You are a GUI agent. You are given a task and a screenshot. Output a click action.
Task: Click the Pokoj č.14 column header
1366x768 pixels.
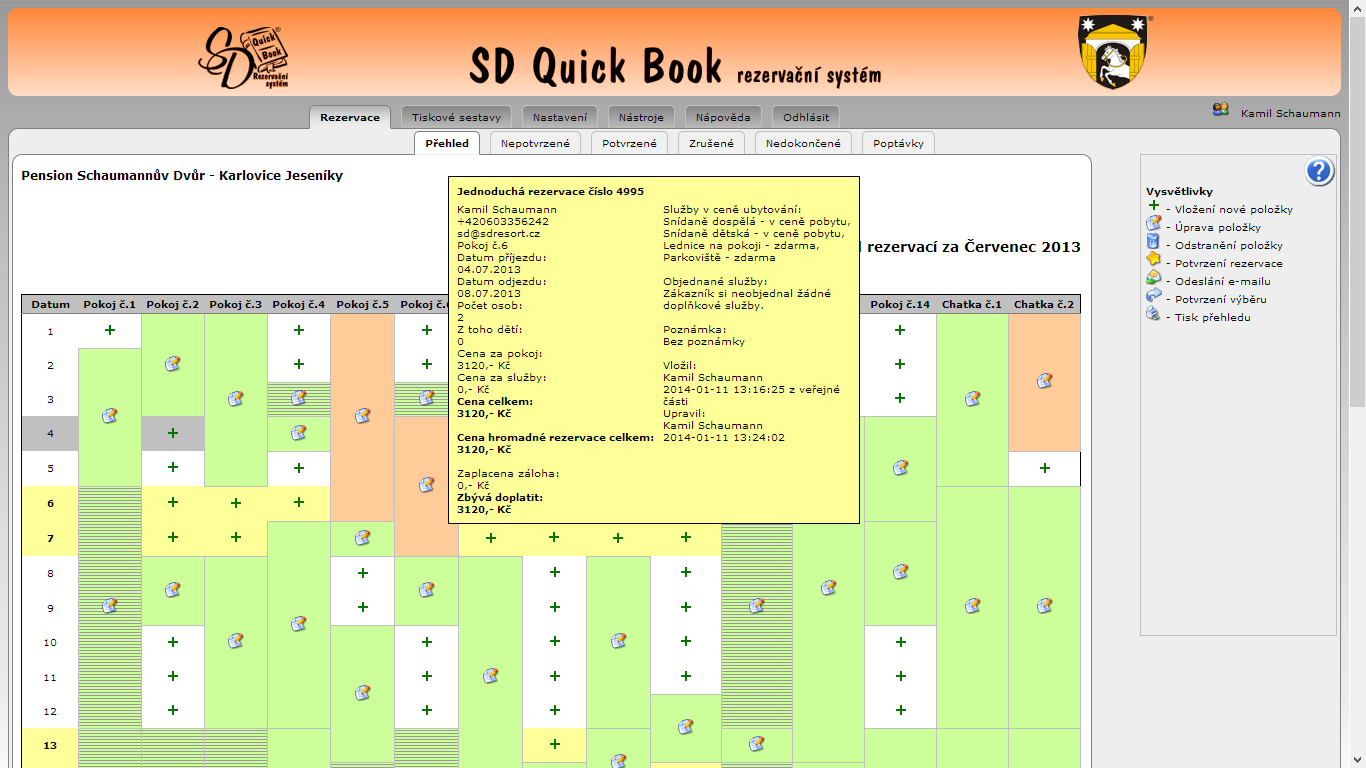tap(900, 305)
